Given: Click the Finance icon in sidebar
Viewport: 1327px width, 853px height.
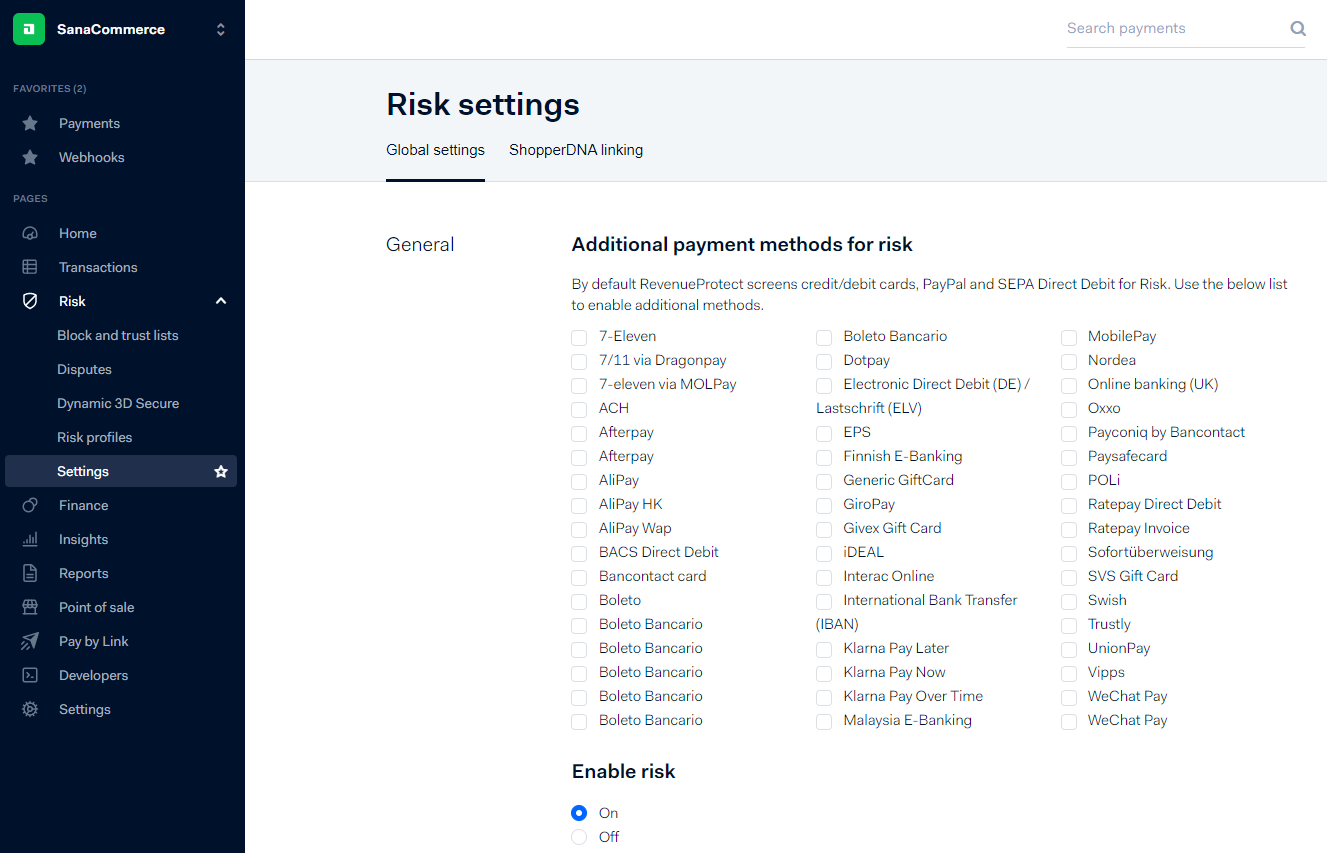Looking at the screenshot, I should 30,505.
